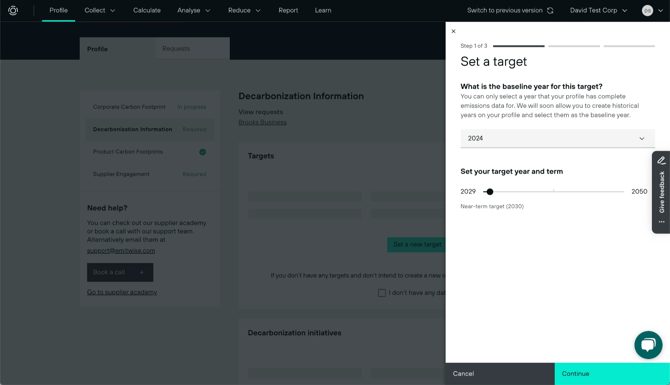
Task: Click the plus icon on Book a call
Action: (x=141, y=272)
